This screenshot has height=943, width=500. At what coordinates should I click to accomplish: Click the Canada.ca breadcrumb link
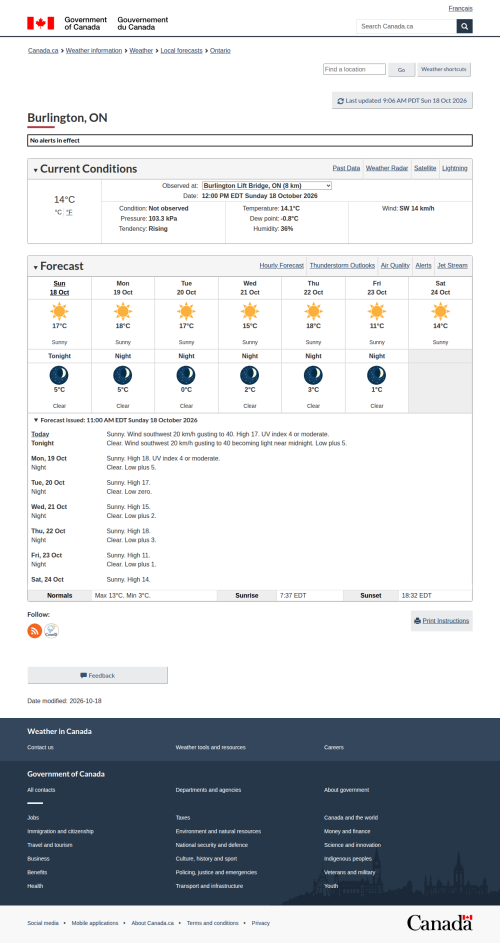click(x=43, y=51)
